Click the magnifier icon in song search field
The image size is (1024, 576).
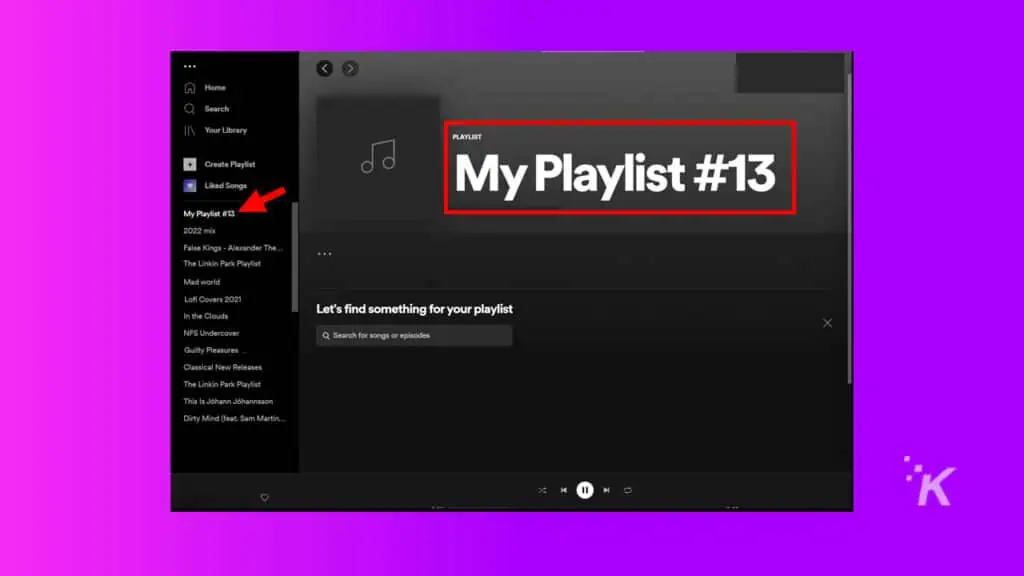click(326, 336)
